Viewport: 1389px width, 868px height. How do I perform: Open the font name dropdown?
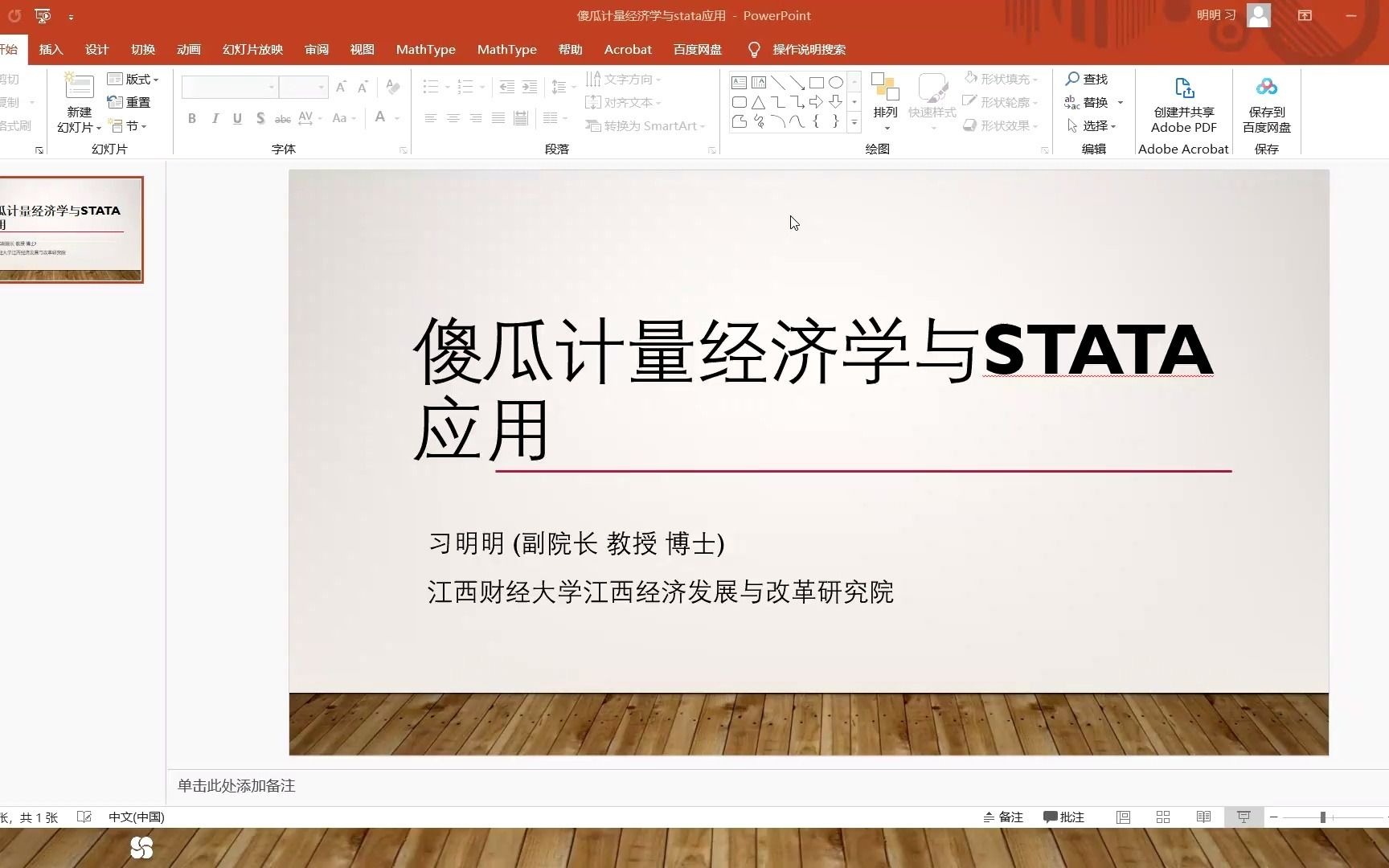(x=271, y=86)
